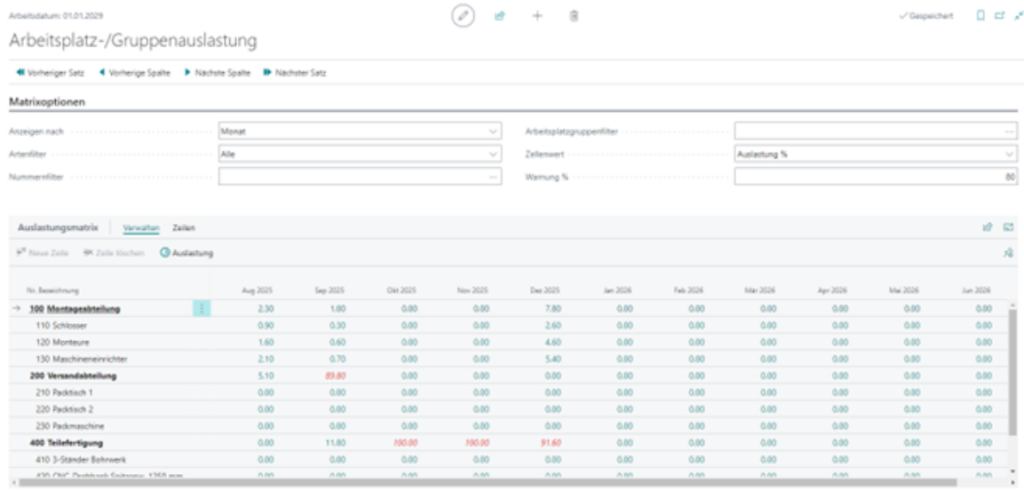1024x491 pixels.
Task: Click Versandabteilung 5.10 in Aug 2025
Action: click(x=265, y=376)
